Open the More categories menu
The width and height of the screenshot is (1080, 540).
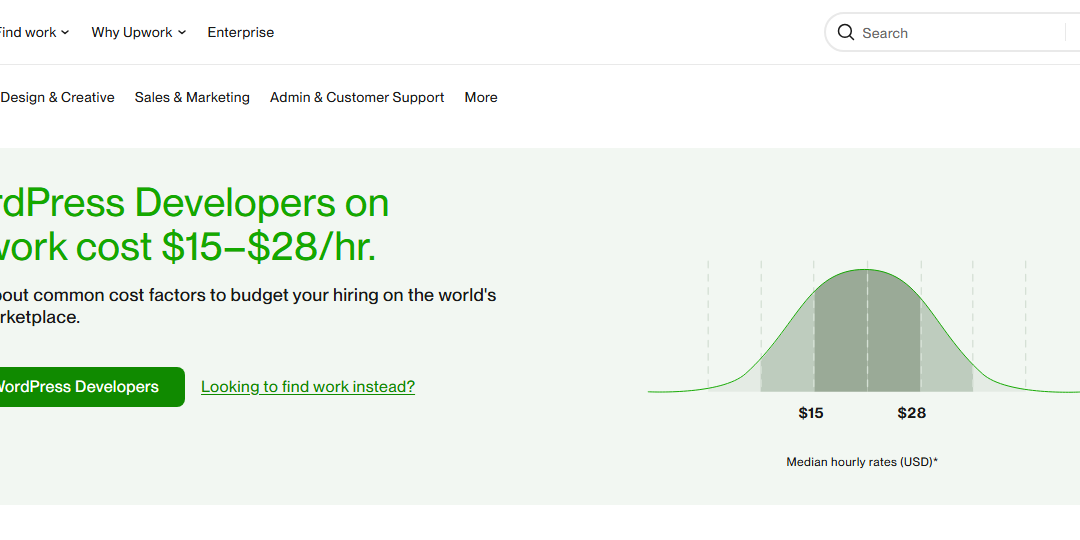pyautogui.click(x=481, y=98)
